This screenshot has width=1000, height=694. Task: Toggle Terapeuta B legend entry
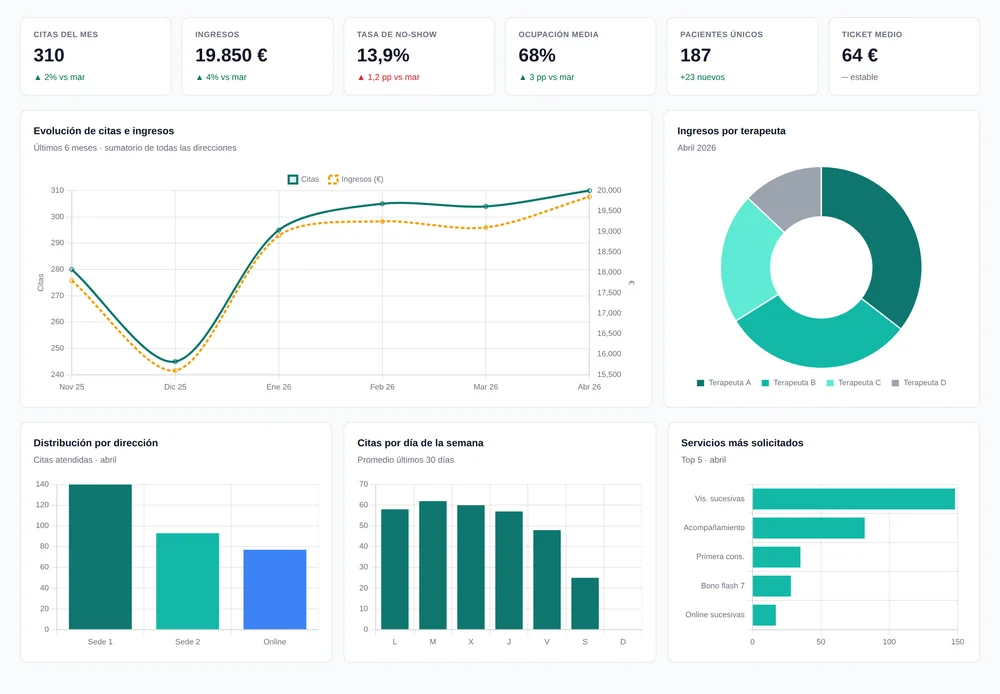click(789, 383)
